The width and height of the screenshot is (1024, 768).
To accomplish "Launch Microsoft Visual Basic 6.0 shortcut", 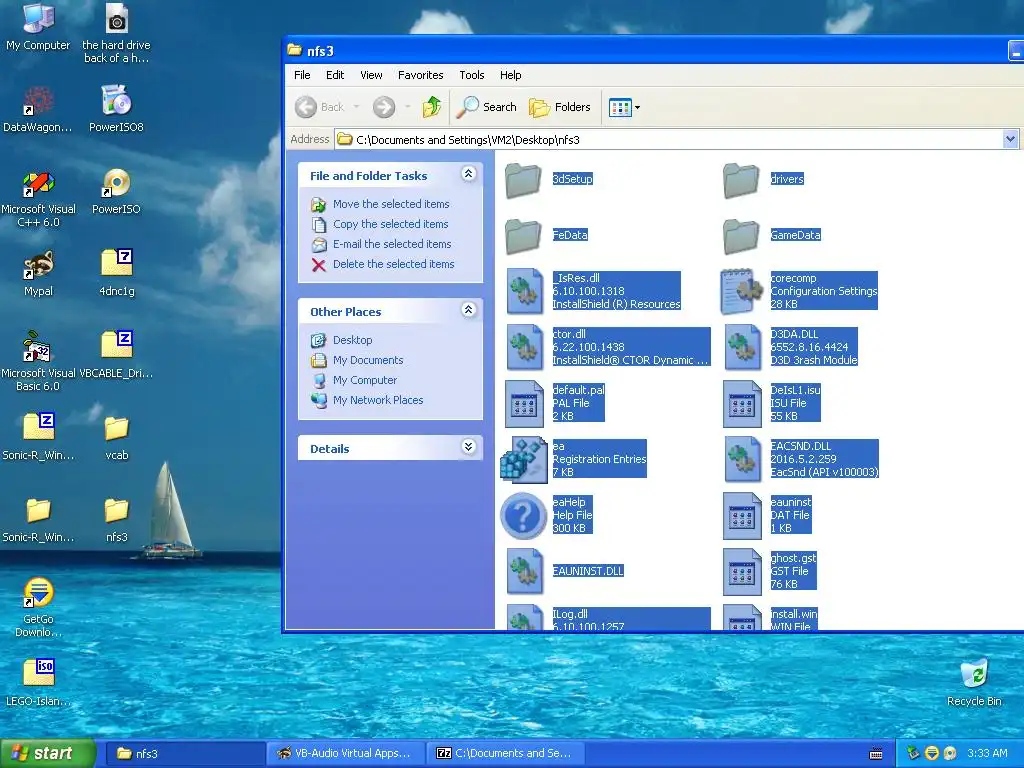I will (x=38, y=361).
